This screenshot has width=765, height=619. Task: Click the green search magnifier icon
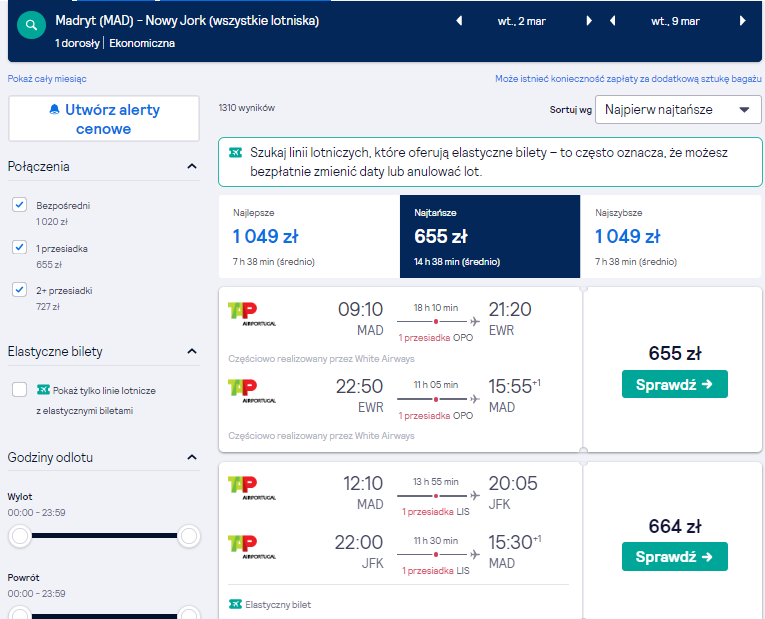31,25
